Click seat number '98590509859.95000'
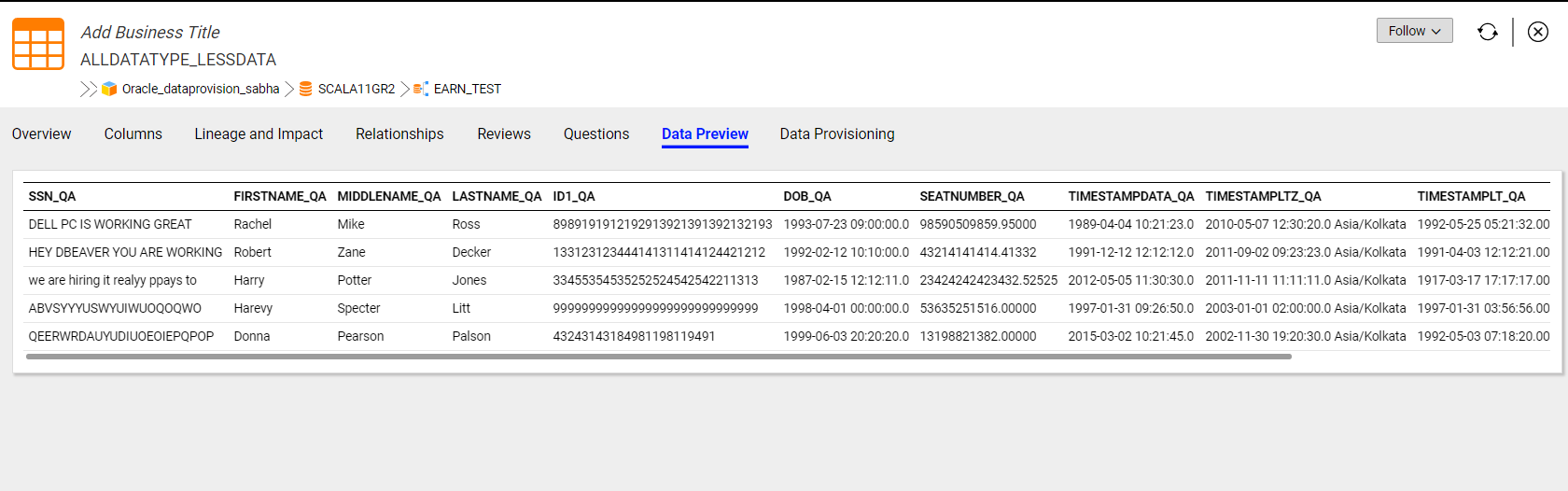 (x=978, y=224)
